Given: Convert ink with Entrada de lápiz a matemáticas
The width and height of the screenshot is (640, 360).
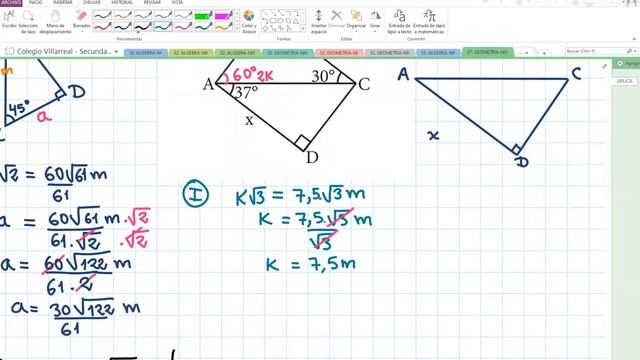Looking at the screenshot, I should pyautogui.click(x=429, y=21).
